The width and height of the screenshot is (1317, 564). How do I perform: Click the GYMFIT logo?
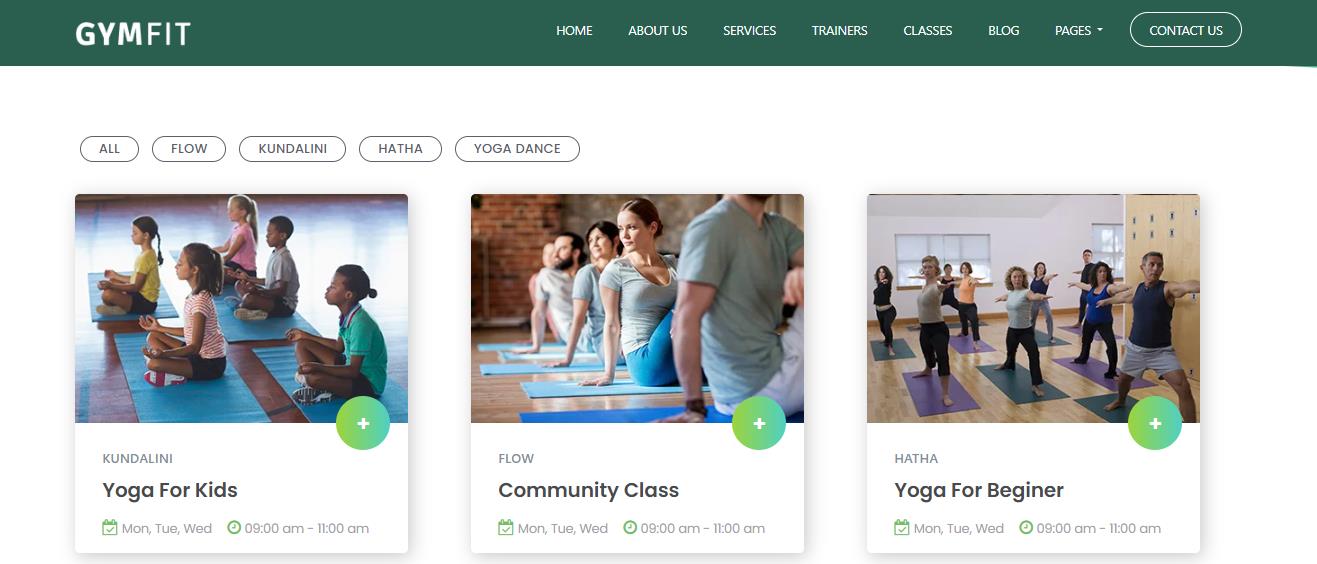coord(133,34)
